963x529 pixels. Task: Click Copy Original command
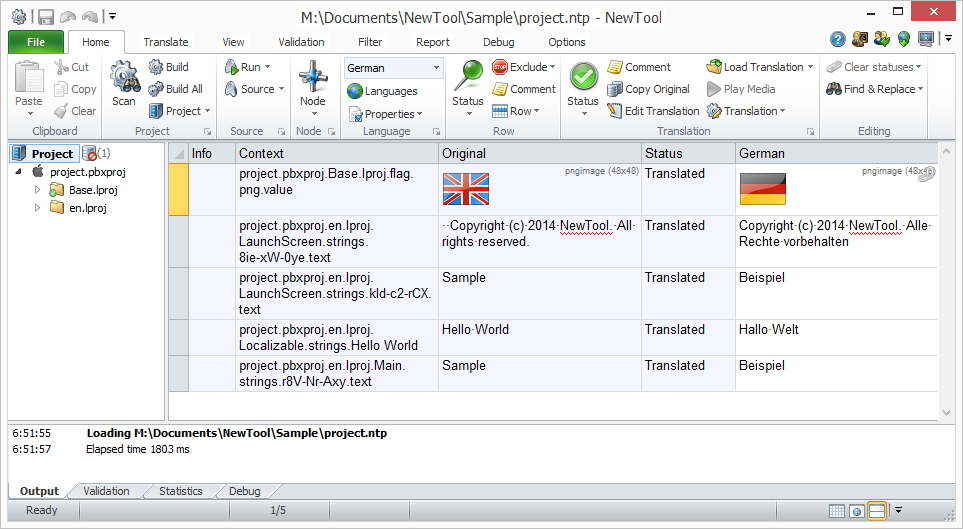649,89
